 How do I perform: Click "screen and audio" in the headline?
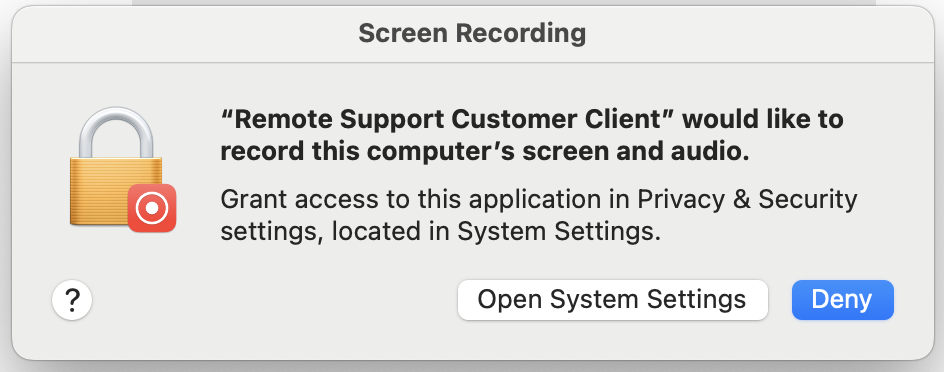click(x=635, y=152)
